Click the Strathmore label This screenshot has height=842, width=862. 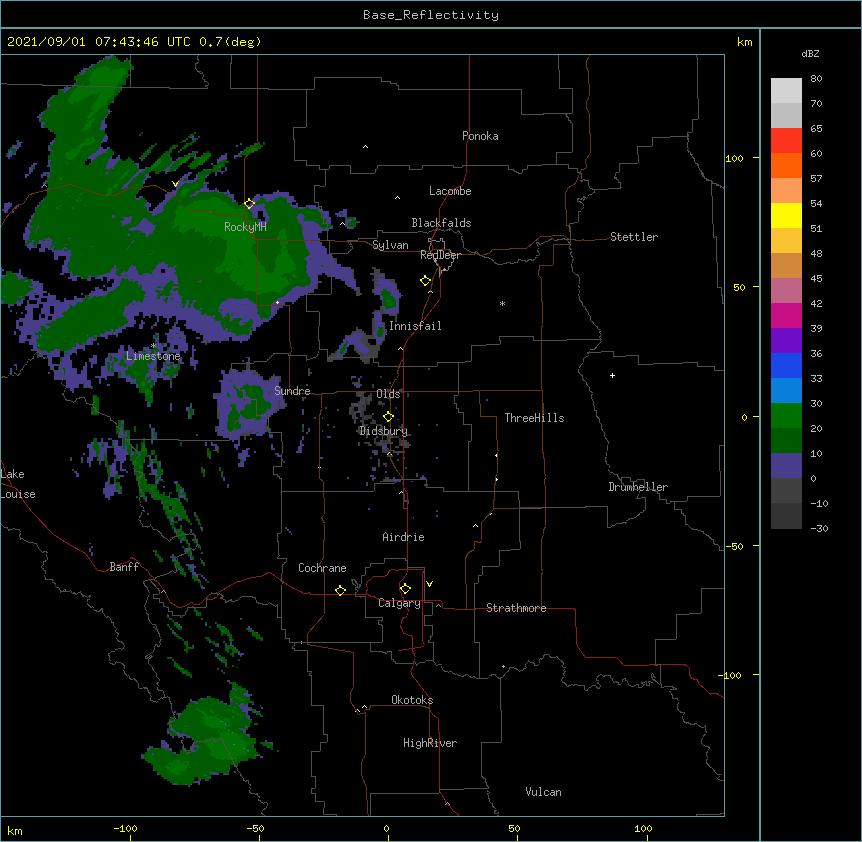pyautogui.click(x=516, y=608)
